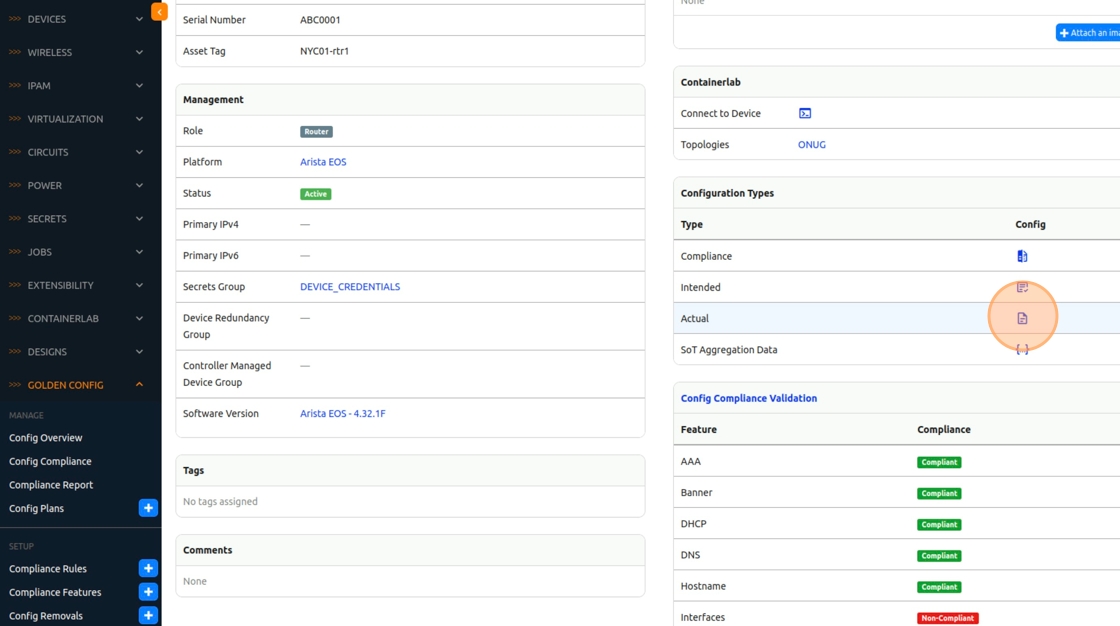Open the ONUG topology link
Viewport: 1120px width, 626px height.
(811, 145)
